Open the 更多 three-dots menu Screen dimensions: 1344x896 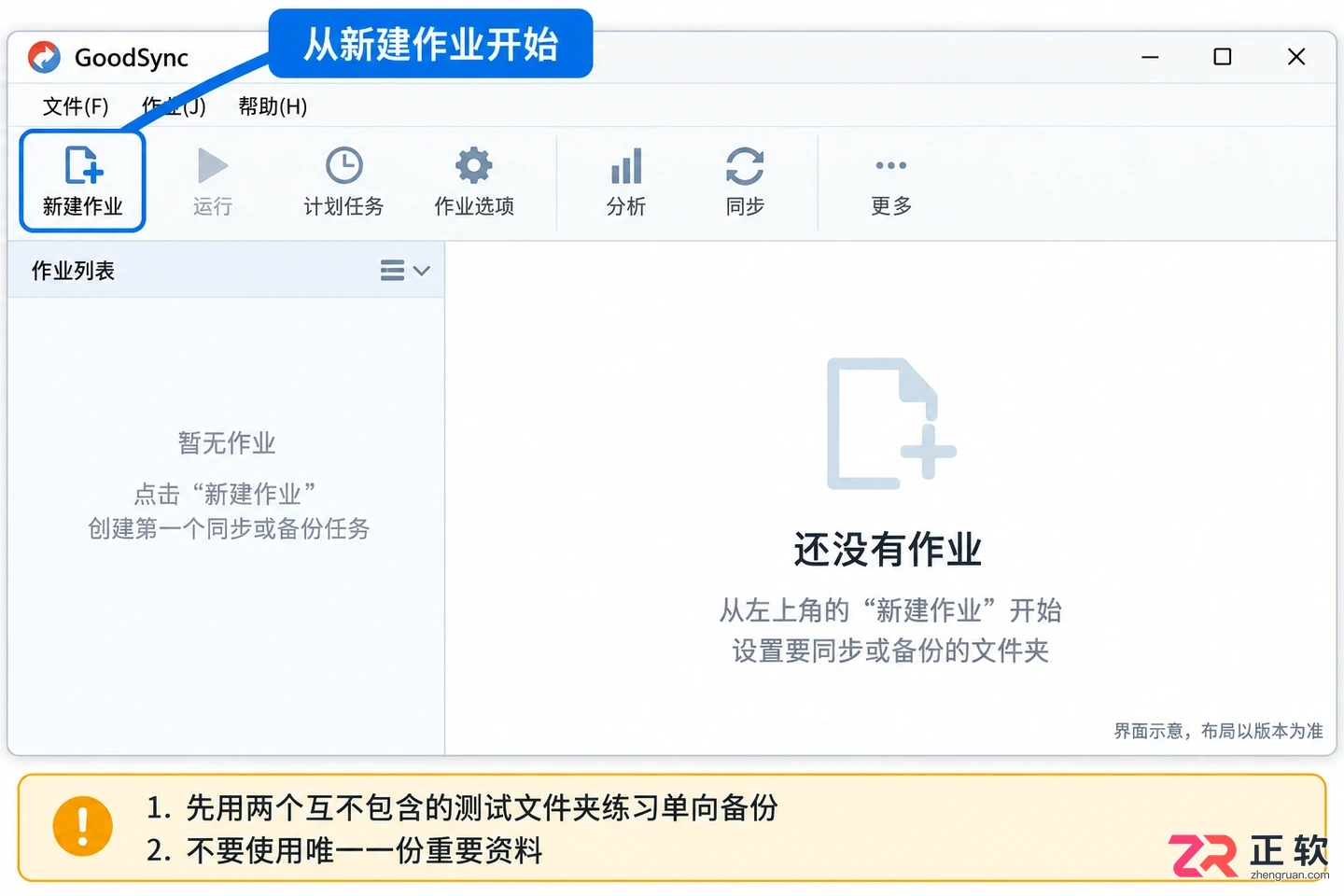[890, 165]
